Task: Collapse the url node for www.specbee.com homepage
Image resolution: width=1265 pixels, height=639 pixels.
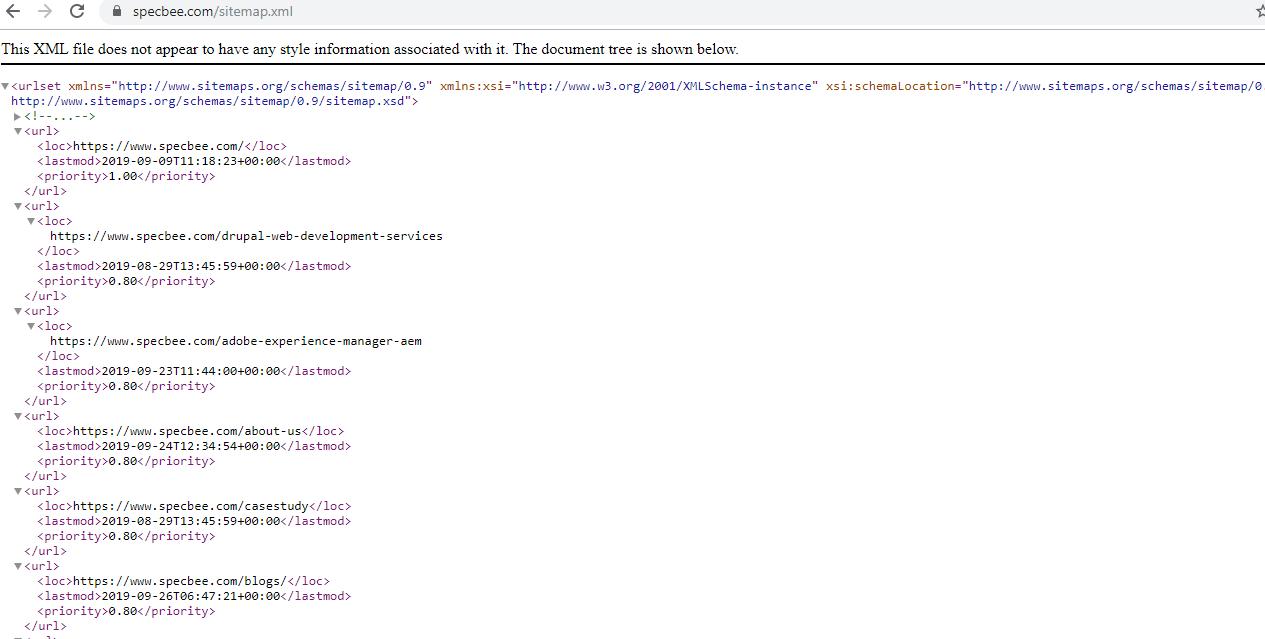Action: 18,131
